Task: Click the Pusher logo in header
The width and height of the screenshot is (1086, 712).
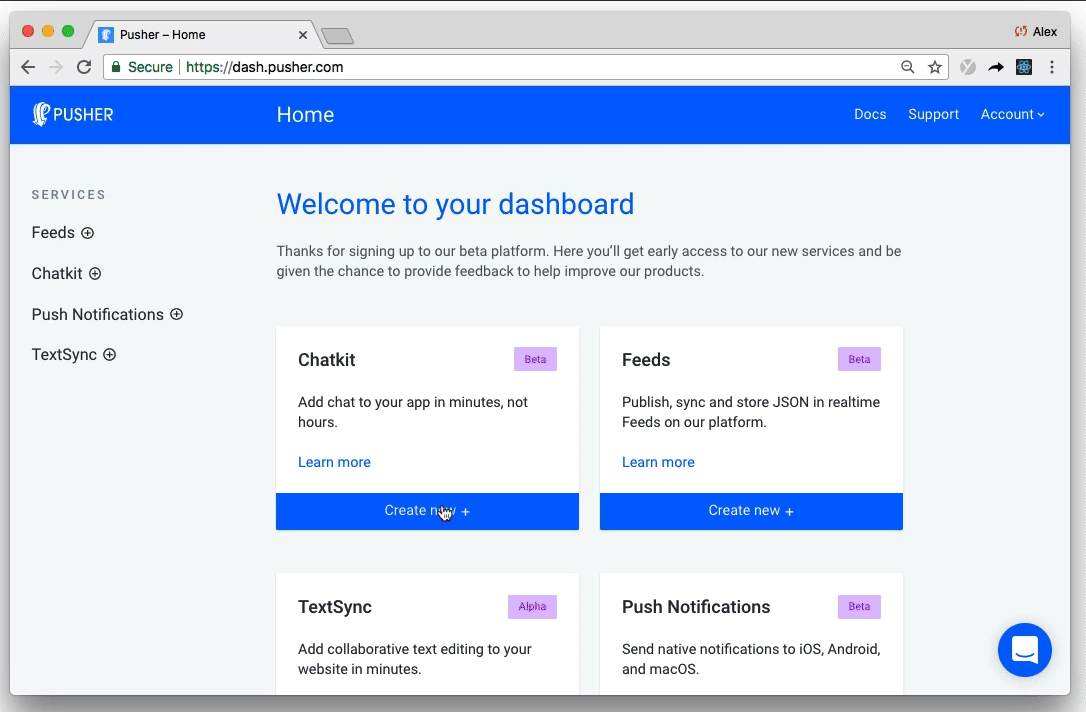Action: [x=73, y=114]
